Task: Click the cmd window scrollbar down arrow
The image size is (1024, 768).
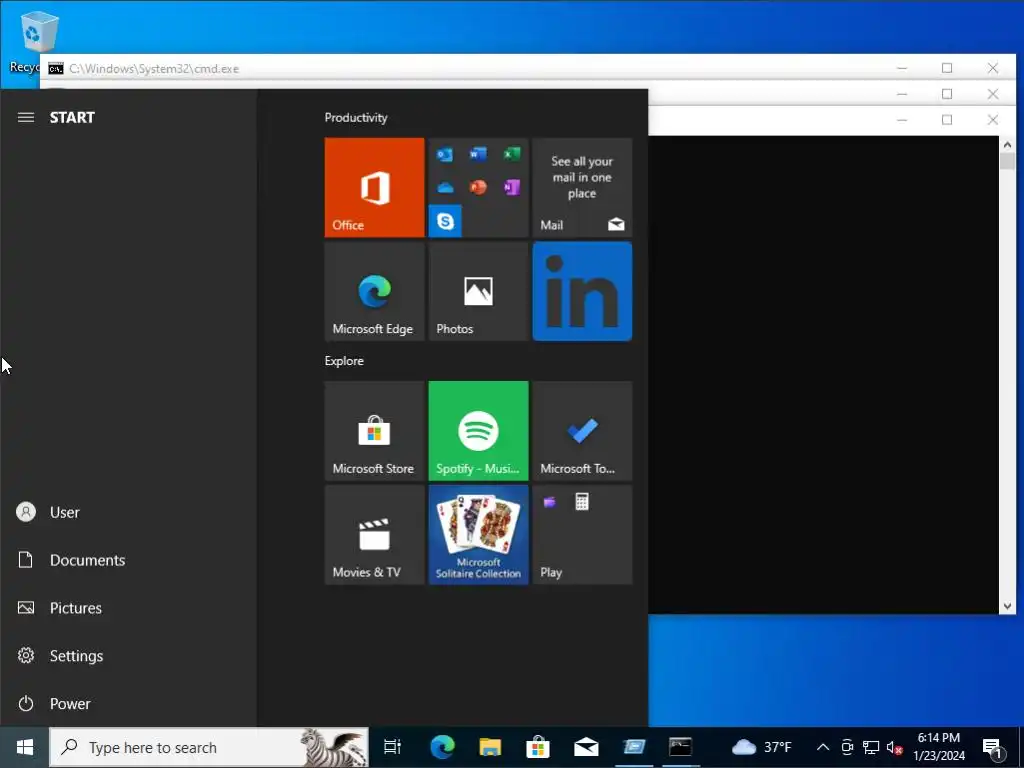Action: point(1007,606)
